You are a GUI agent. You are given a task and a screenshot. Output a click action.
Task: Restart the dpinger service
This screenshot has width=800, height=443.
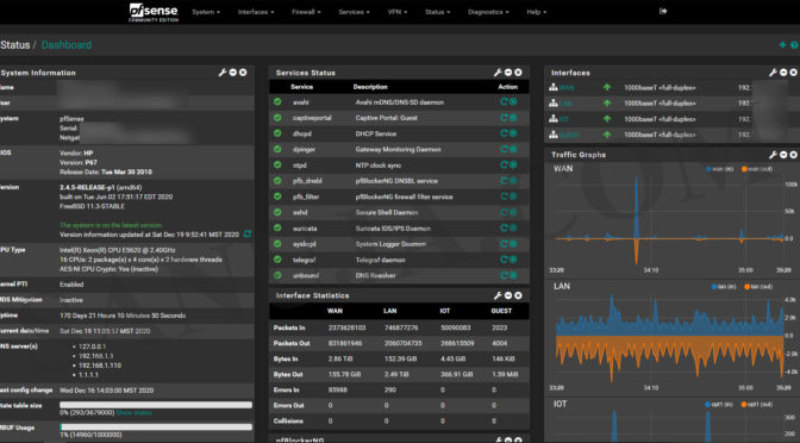pos(504,150)
